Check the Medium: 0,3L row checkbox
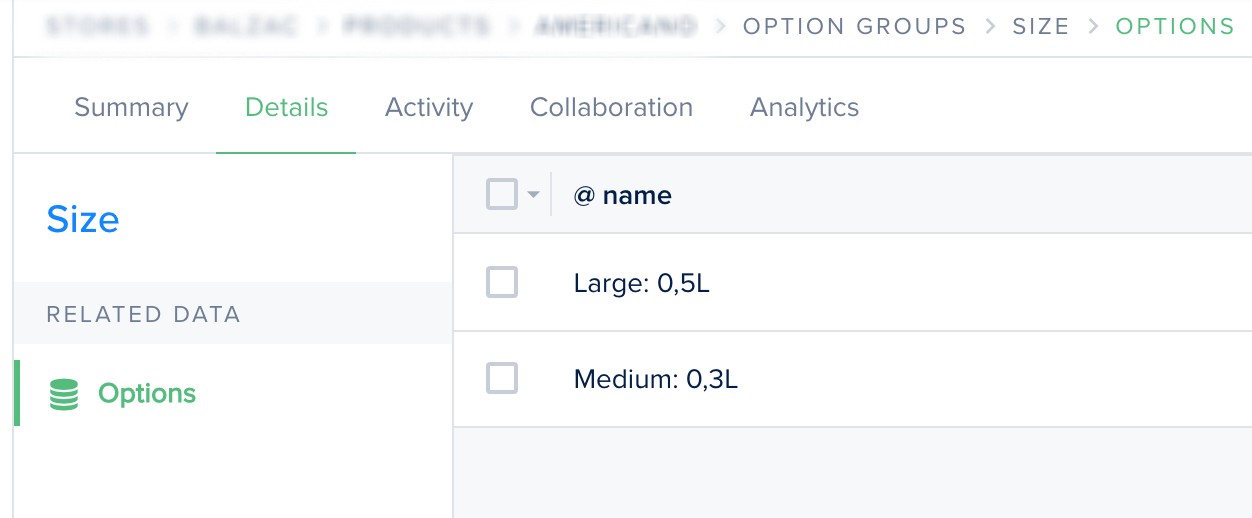 [502, 378]
